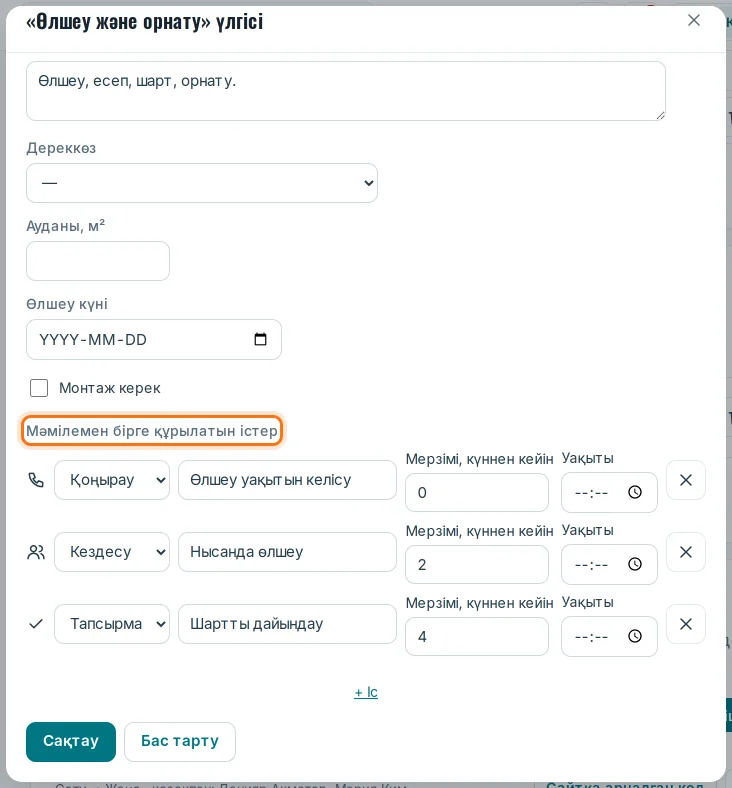Image resolution: width=732 pixels, height=788 pixels.
Task: Click the deadline field showing 4
Action: coord(477,636)
